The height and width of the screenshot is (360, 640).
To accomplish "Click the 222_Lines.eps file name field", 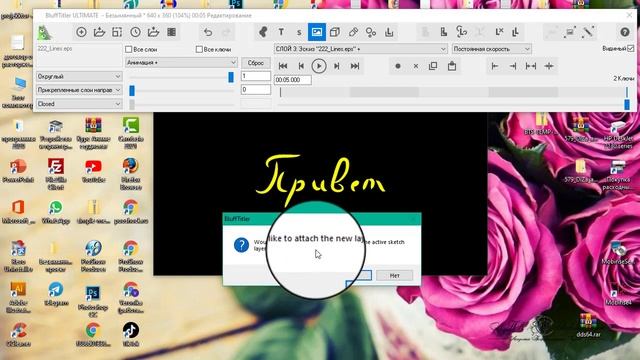I will pyautogui.click(x=79, y=56).
